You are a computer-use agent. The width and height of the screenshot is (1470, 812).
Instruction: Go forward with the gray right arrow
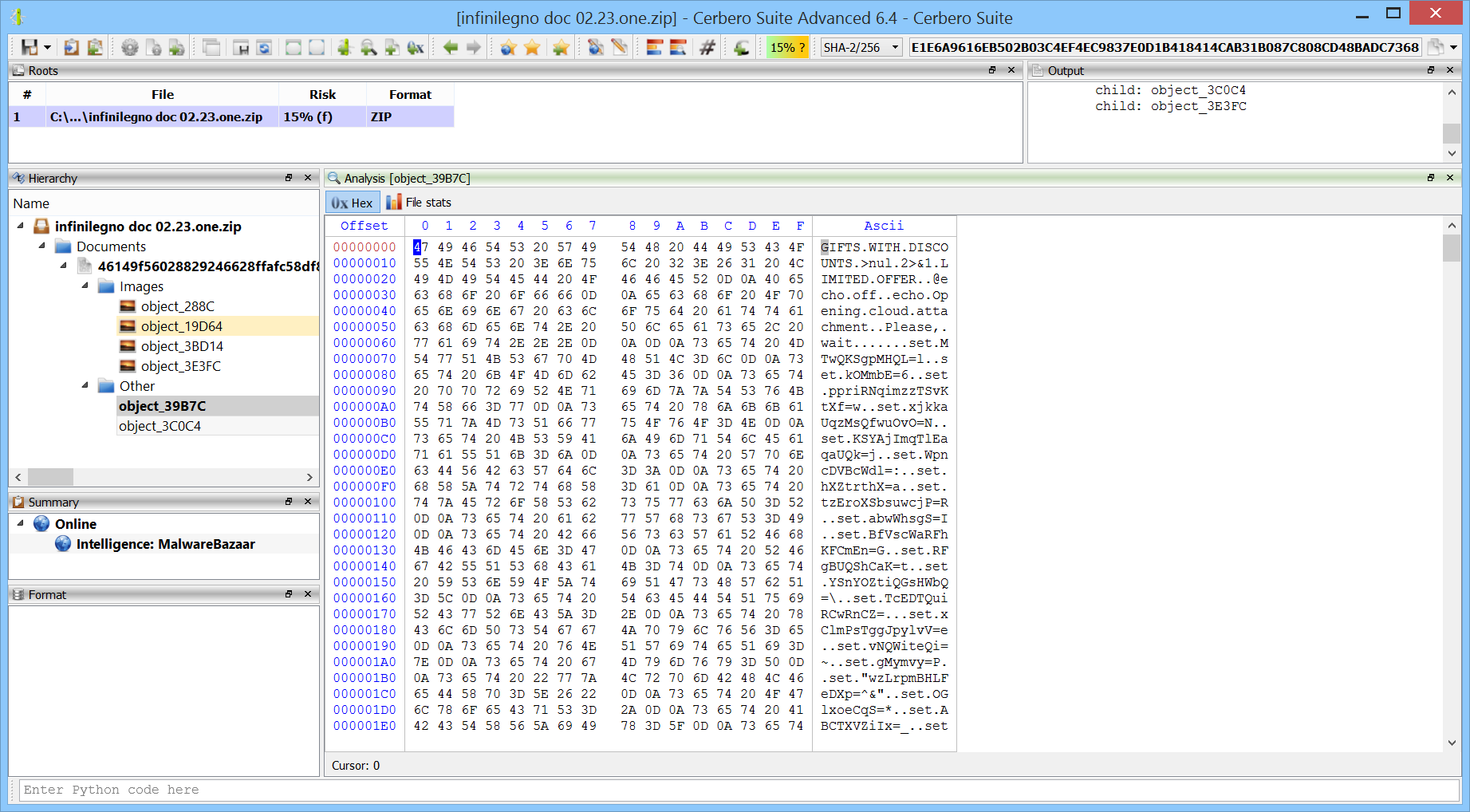pyautogui.click(x=474, y=48)
